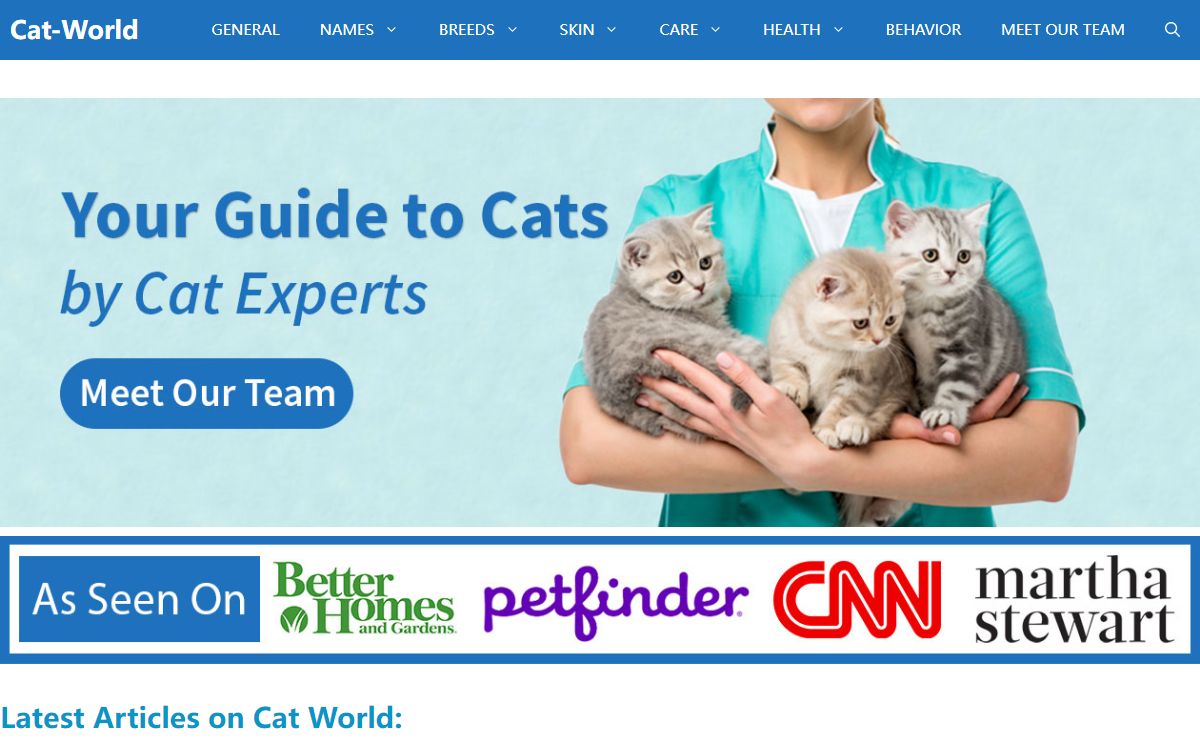
Task: Expand the Care dropdown chevron
Action: pyautogui.click(x=715, y=30)
